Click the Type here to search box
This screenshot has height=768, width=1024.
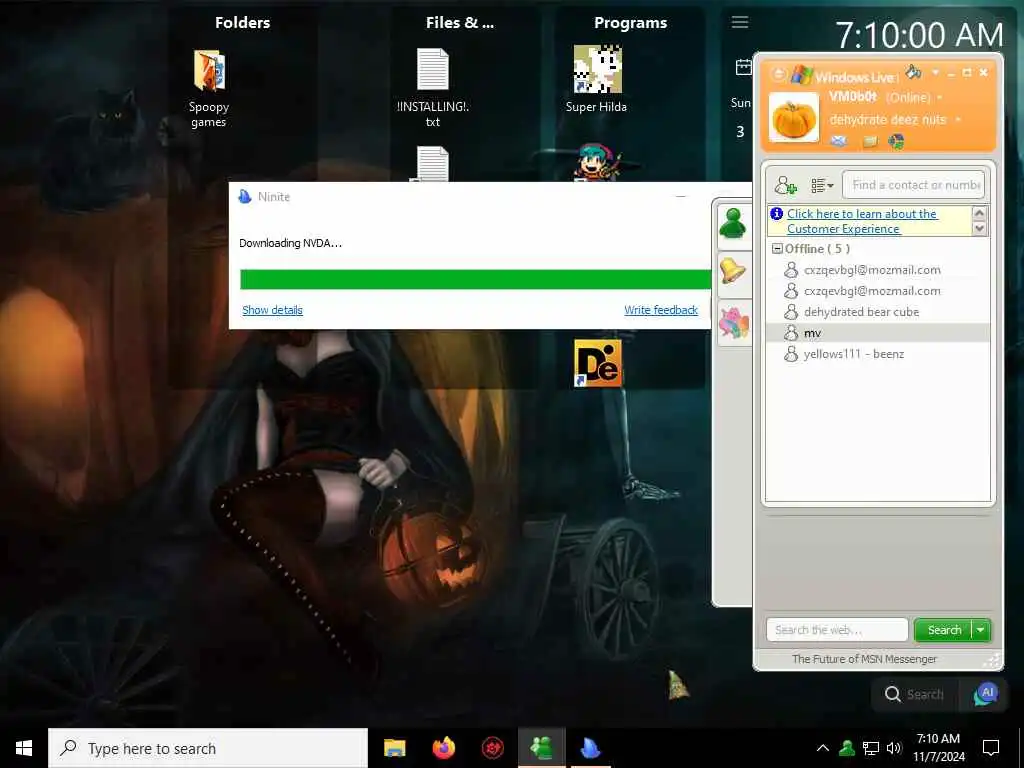[208, 748]
